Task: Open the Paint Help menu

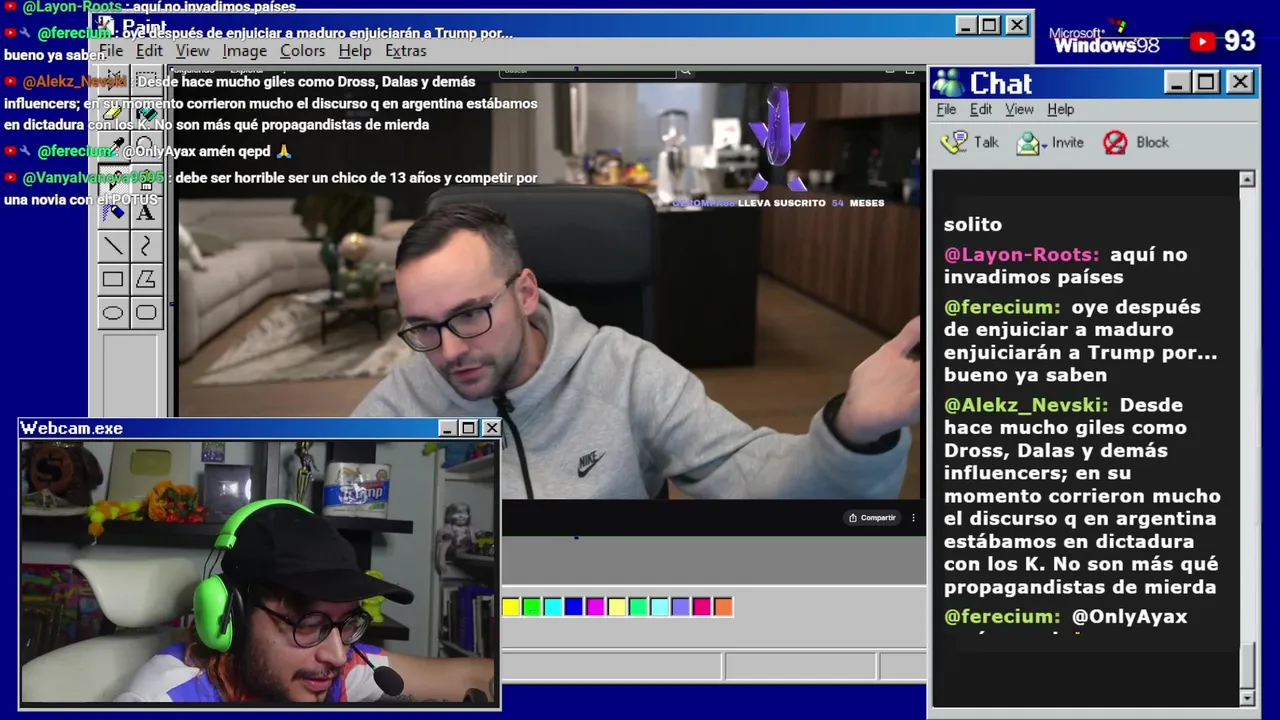Action: click(354, 51)
